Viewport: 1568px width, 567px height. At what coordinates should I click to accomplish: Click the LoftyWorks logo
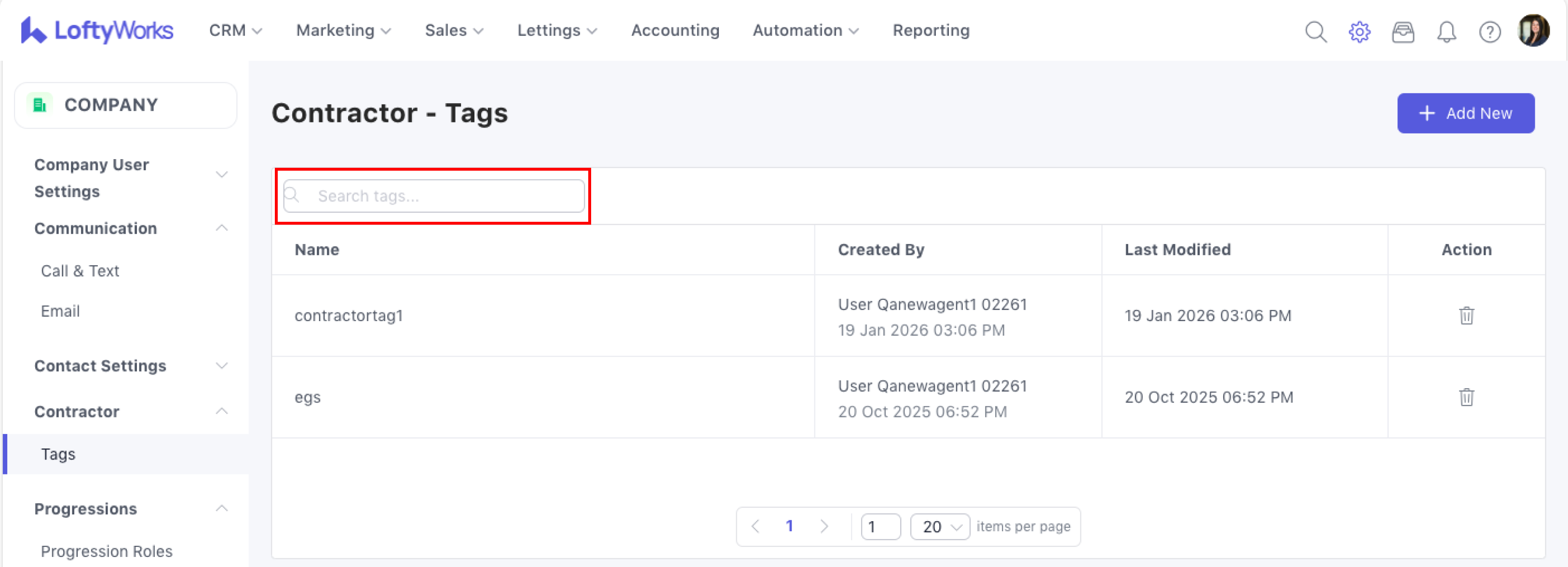[97, 30]
